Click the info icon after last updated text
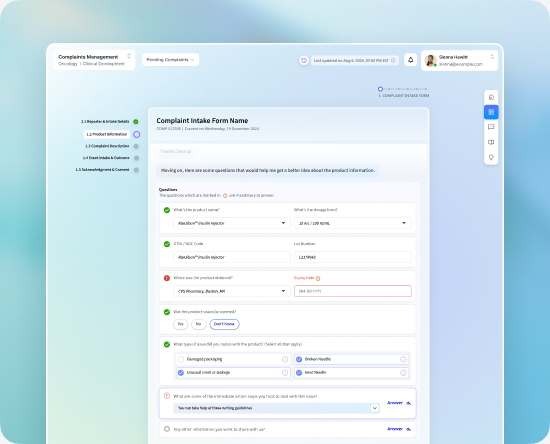The image size is (550, 444). click(x=393, y=60)
